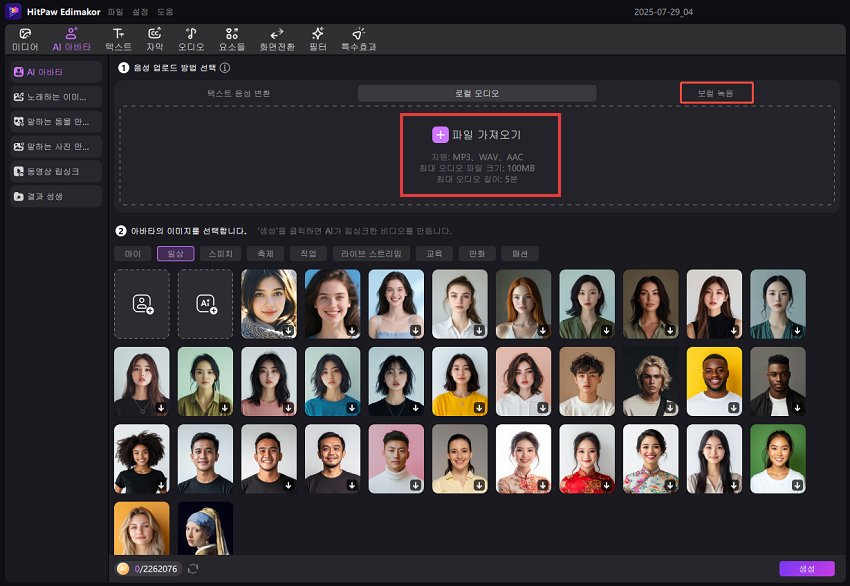850x586 pixels.
Task: Select AI 아바타 in the left sidebar
Action: point(56,72)
